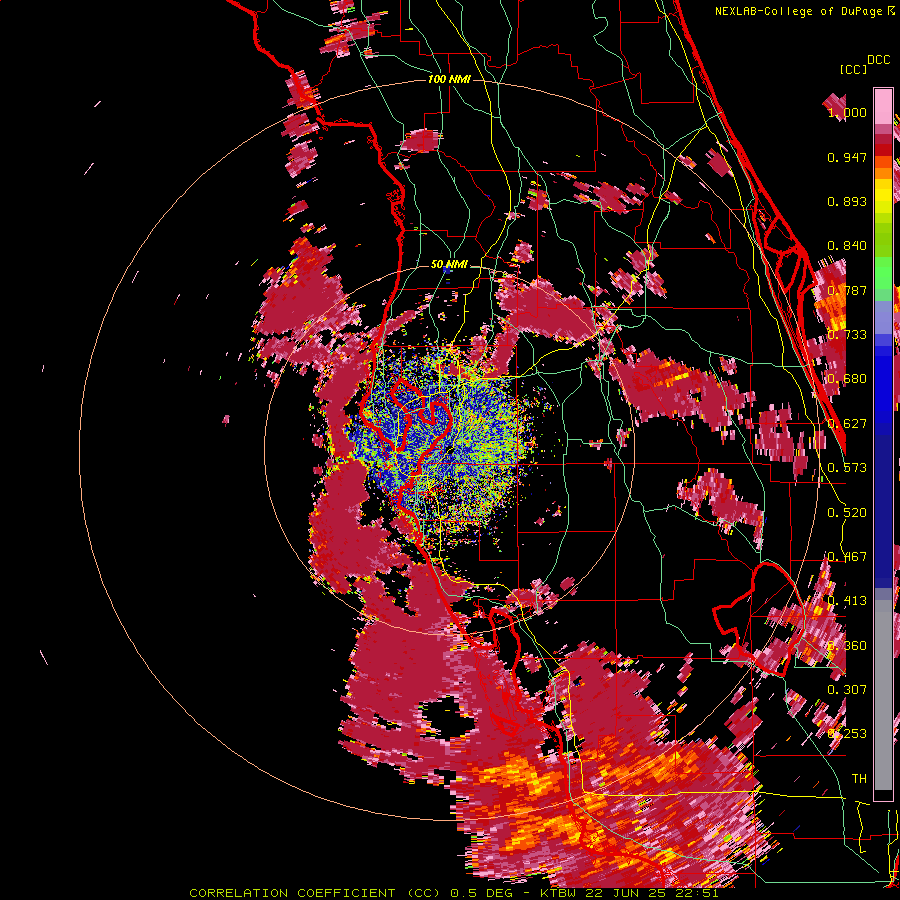Click the 0.573 scale value
Viewport: 900px width, 900px height.
pyautogui.click(x=847, y=468)
